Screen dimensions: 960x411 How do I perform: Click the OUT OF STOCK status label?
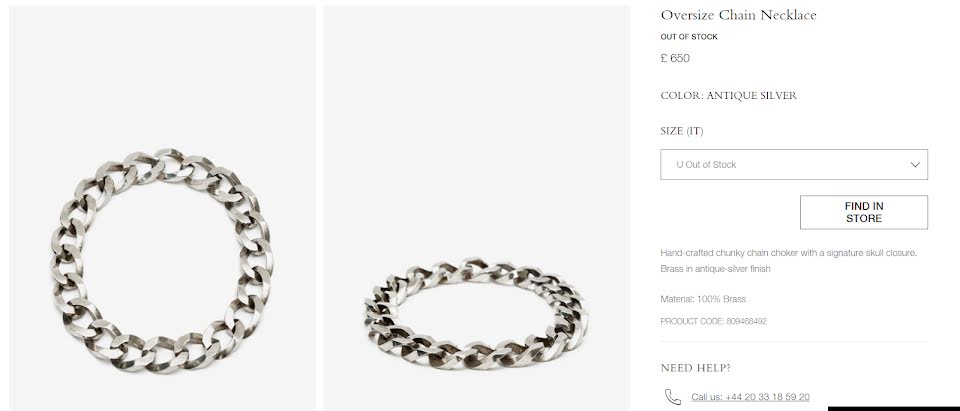coord(689,37)
